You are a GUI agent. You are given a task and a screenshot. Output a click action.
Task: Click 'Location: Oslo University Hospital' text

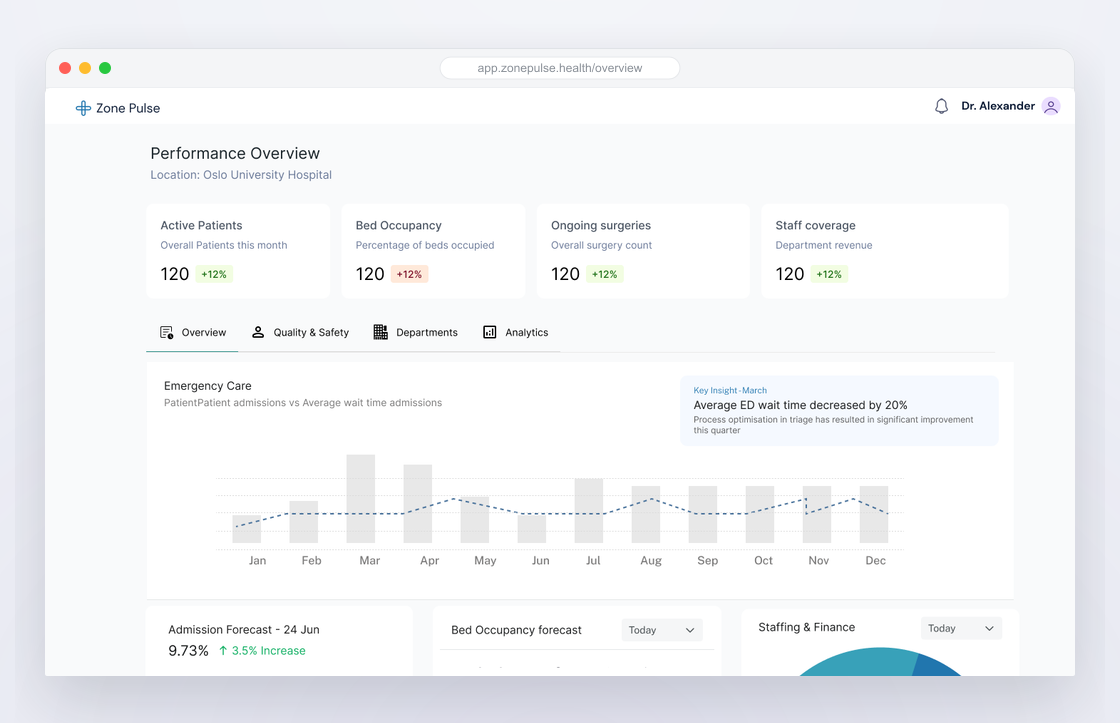241,174
